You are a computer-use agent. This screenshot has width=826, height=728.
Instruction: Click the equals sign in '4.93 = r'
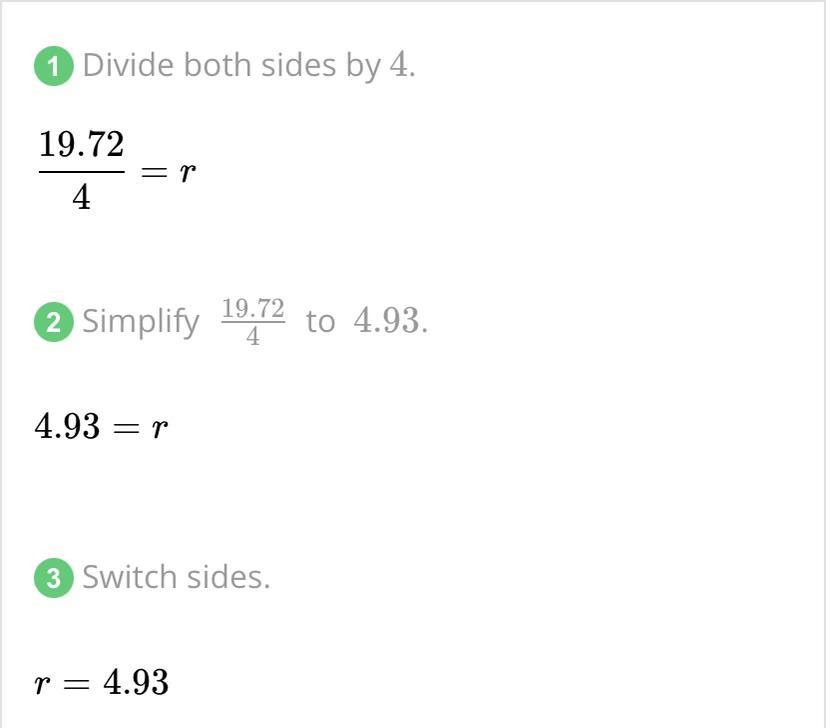(x=126, y=428)
